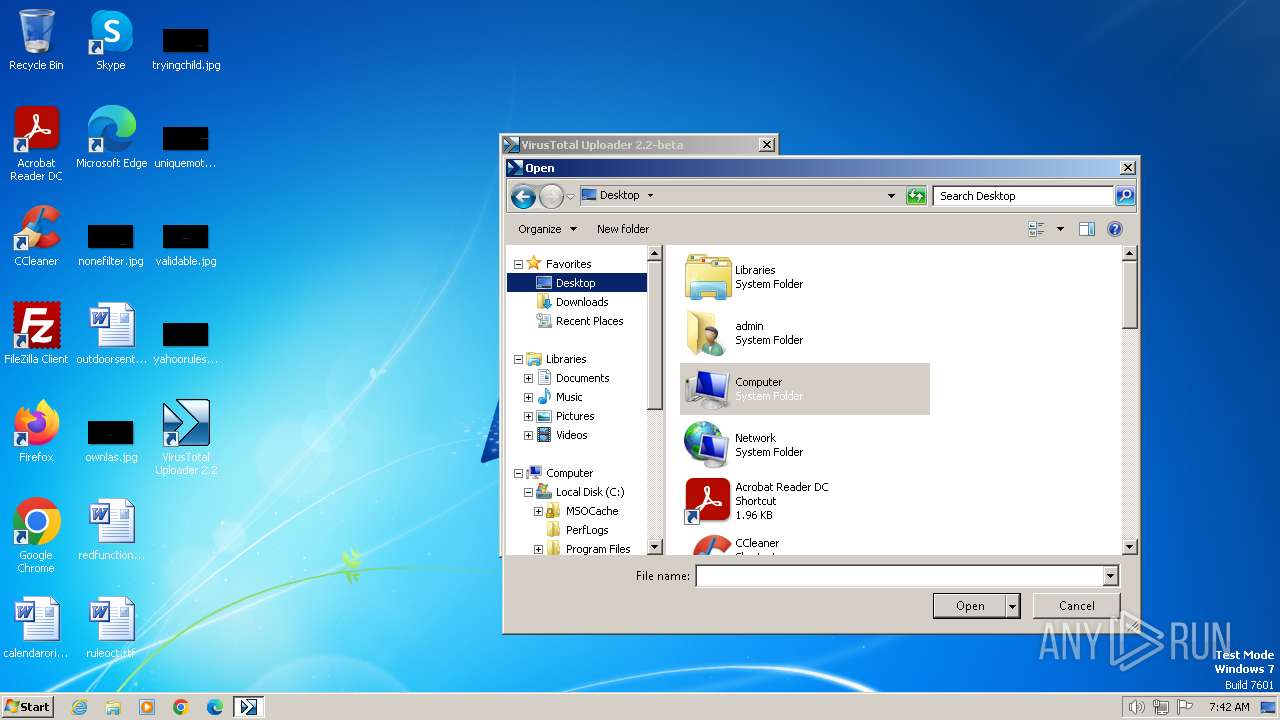Select Microsoft Edge desktop shortcut
This screenshot has width=1280, height=720.
(111, 138)
